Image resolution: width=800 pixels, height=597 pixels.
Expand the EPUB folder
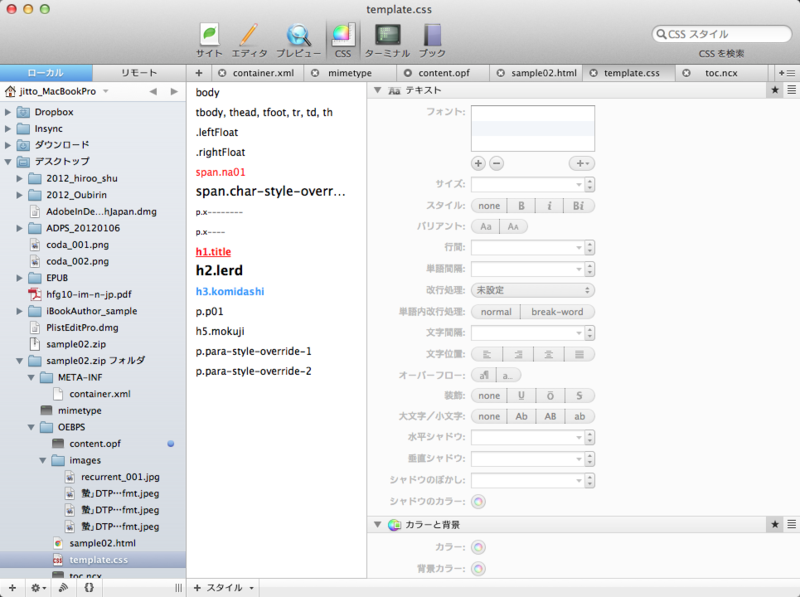pyautogui.click(x=19, y=278)
